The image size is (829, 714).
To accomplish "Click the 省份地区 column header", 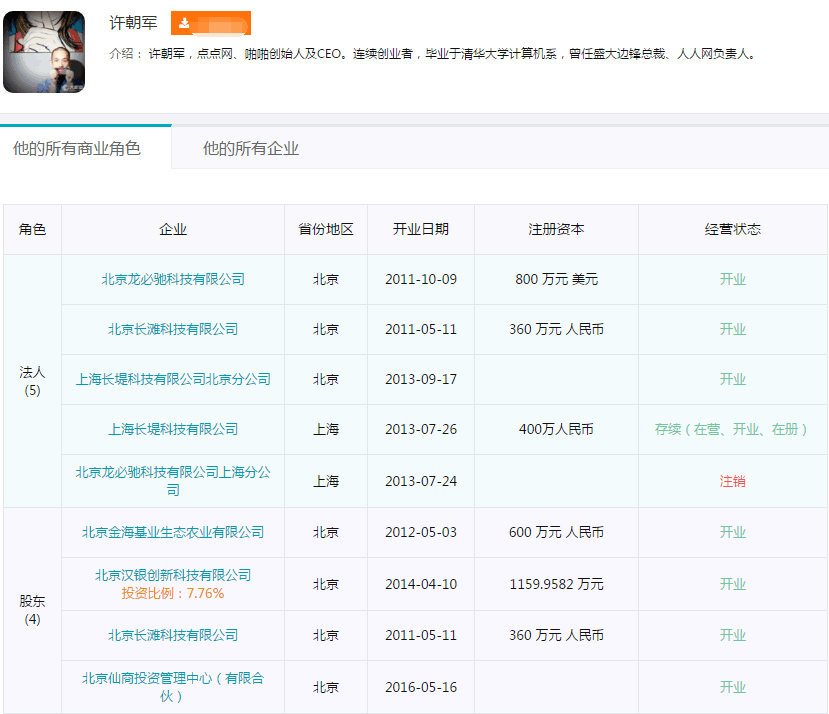I will (326, 230).
